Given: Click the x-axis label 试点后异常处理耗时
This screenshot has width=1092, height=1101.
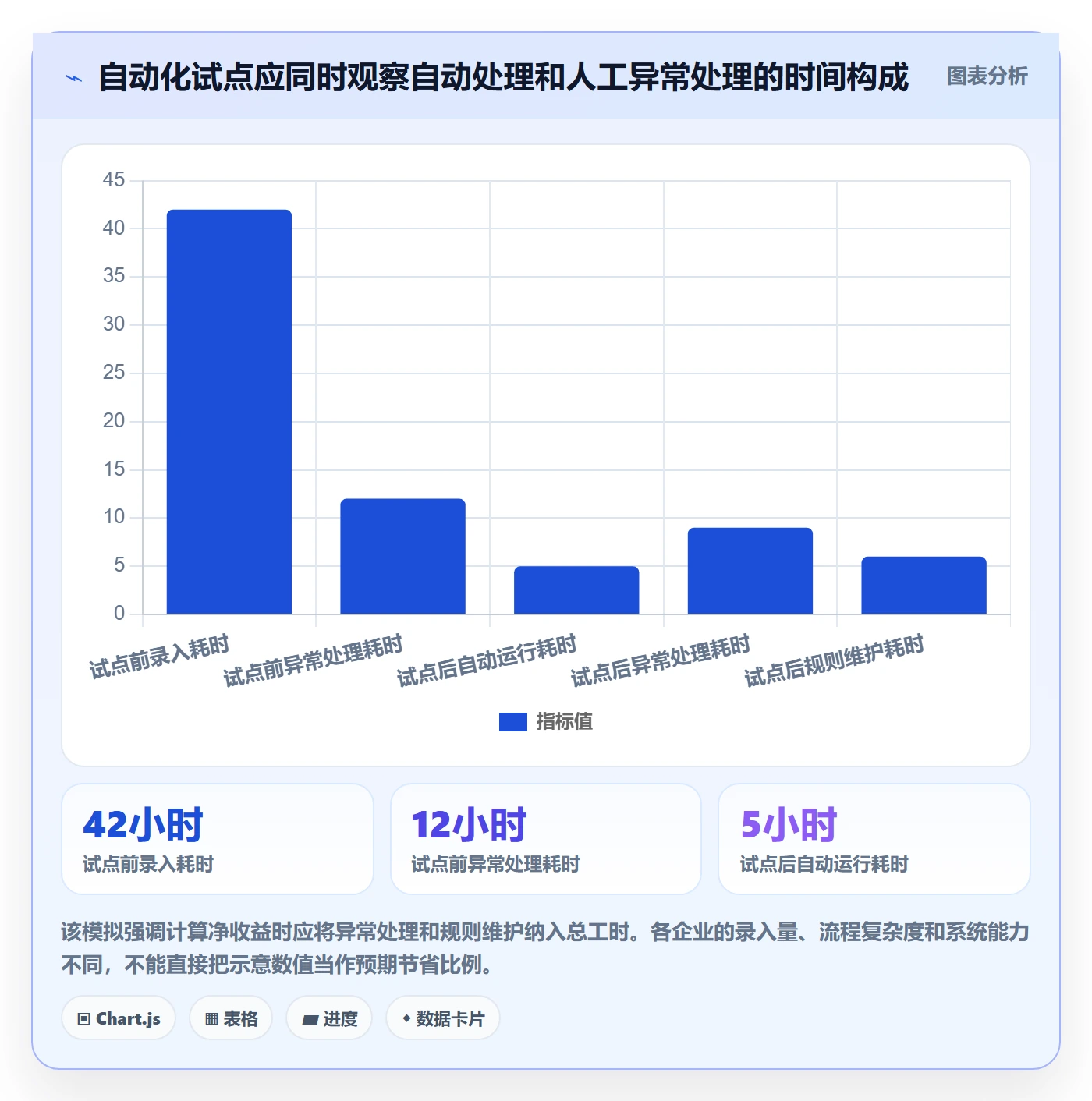Looking at the screenshot, I should [x=661, y=661].
